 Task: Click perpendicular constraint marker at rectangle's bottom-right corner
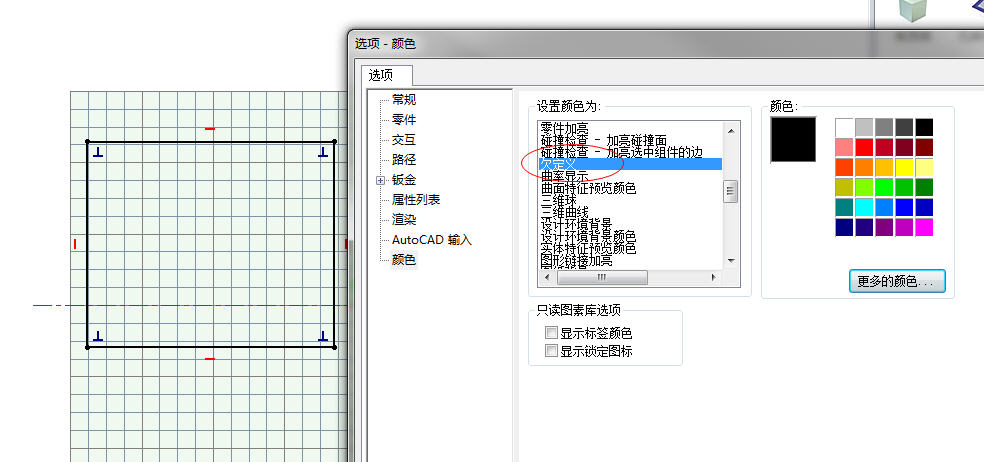coord(323,336)
